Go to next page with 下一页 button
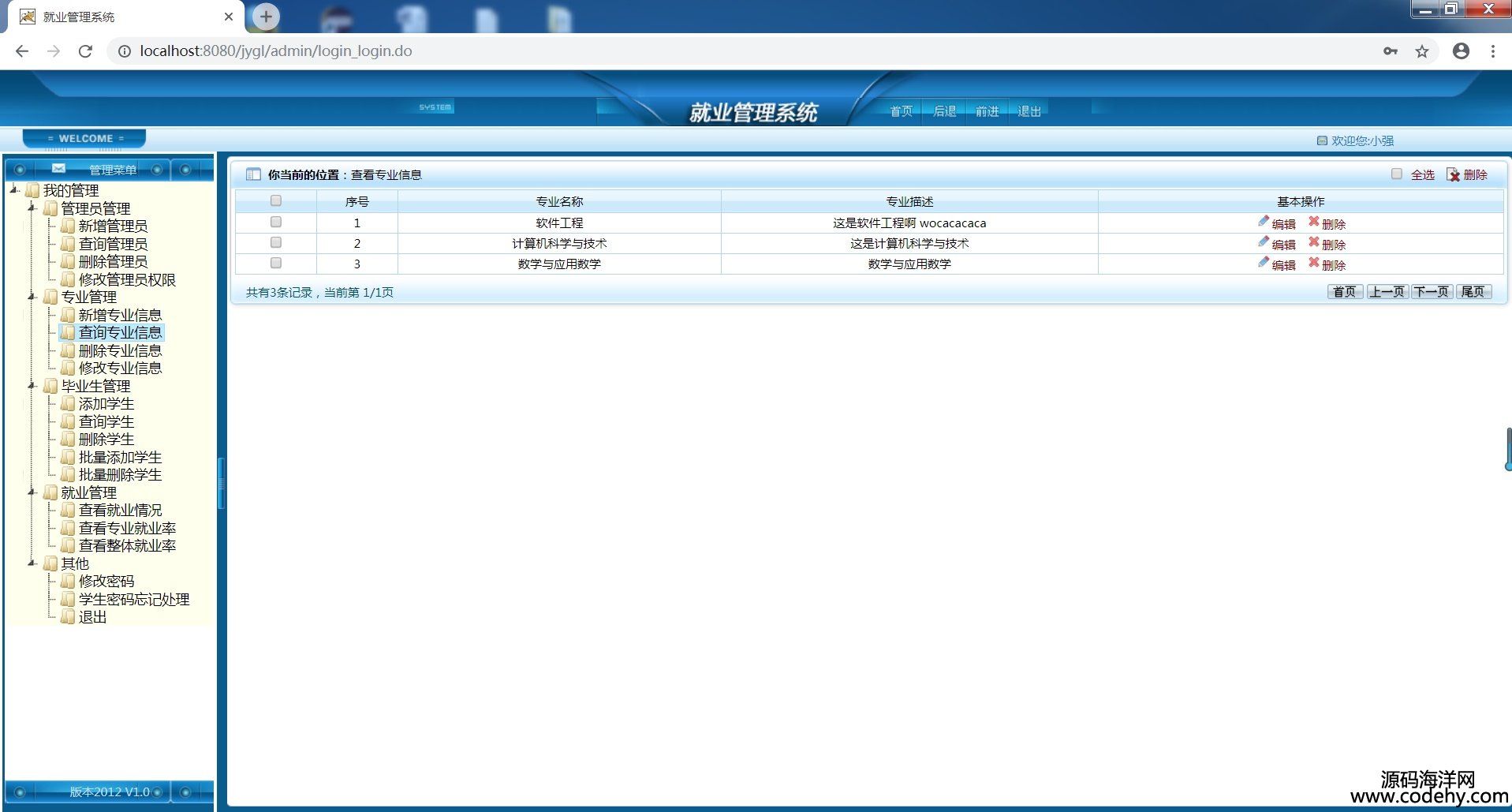 [1431, 292]
